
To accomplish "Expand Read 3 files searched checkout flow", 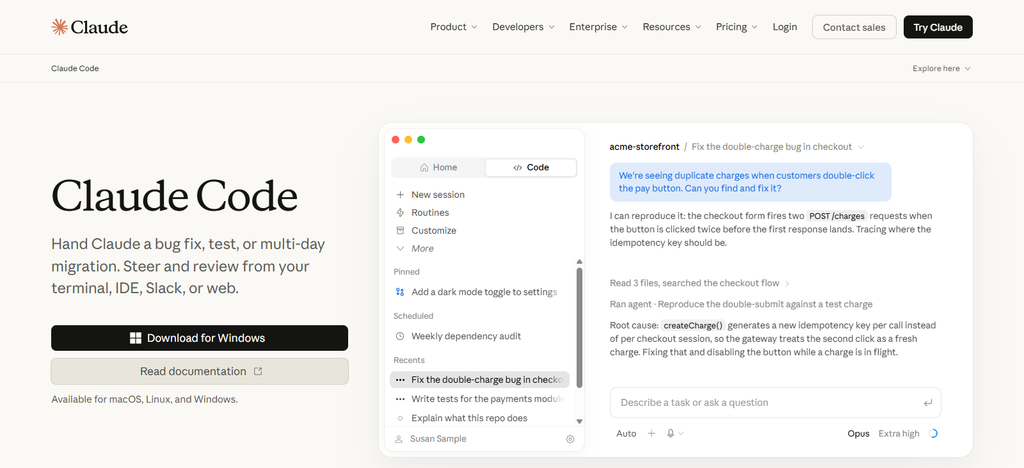I will tap(700, 283).
